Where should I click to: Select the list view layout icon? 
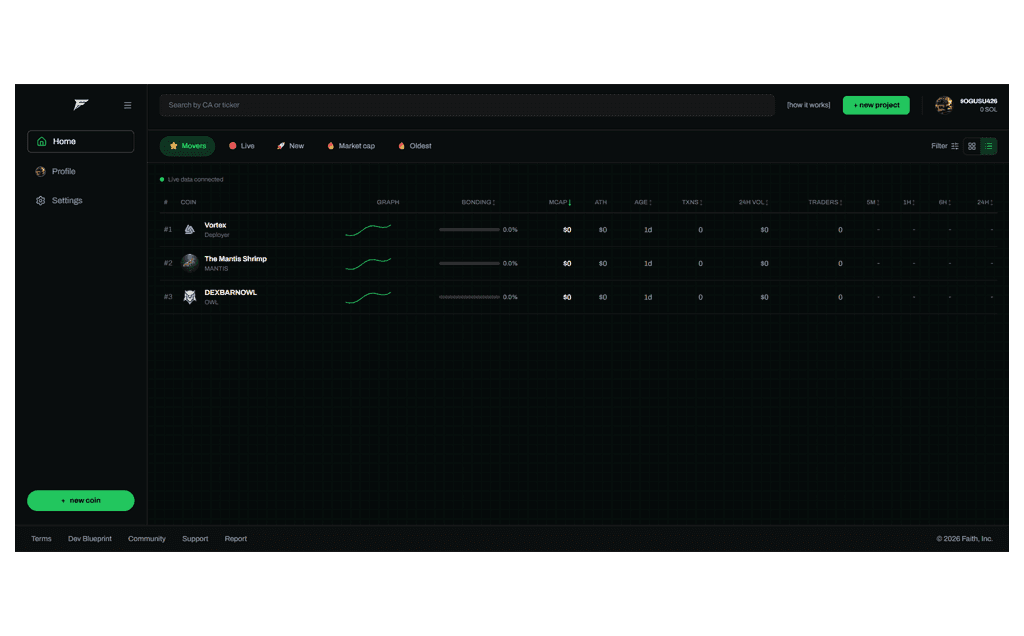tap(988, 146)
